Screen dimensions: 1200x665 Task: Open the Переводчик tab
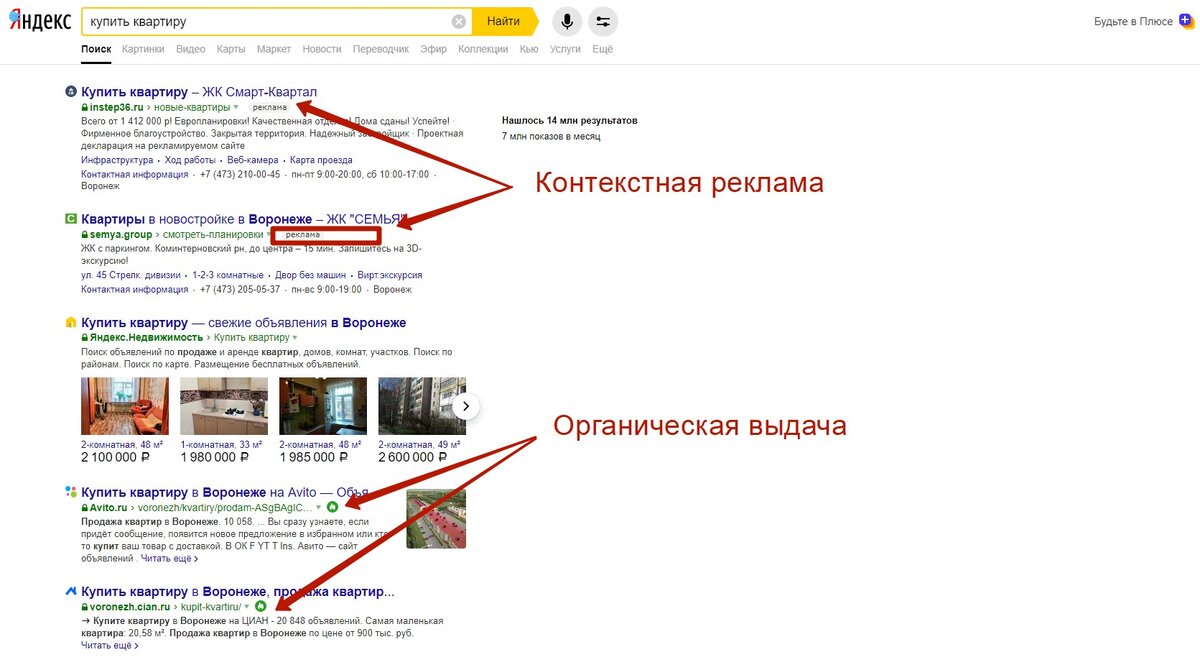coord(381,49)
